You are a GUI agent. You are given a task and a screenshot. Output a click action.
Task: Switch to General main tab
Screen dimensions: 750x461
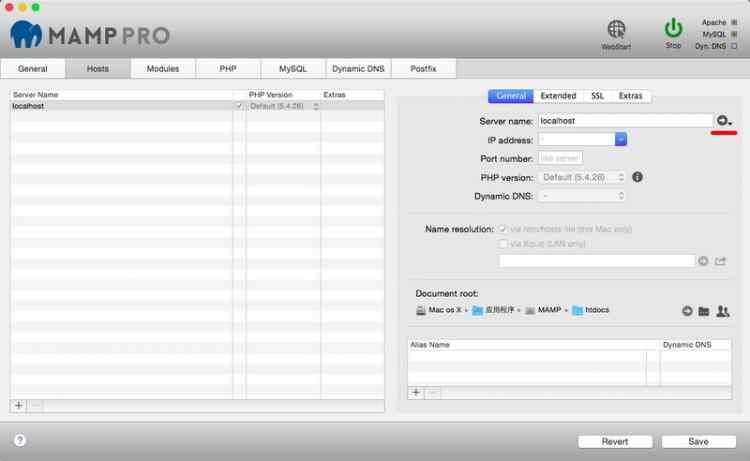pyautogui.click(x=33, y=69)
